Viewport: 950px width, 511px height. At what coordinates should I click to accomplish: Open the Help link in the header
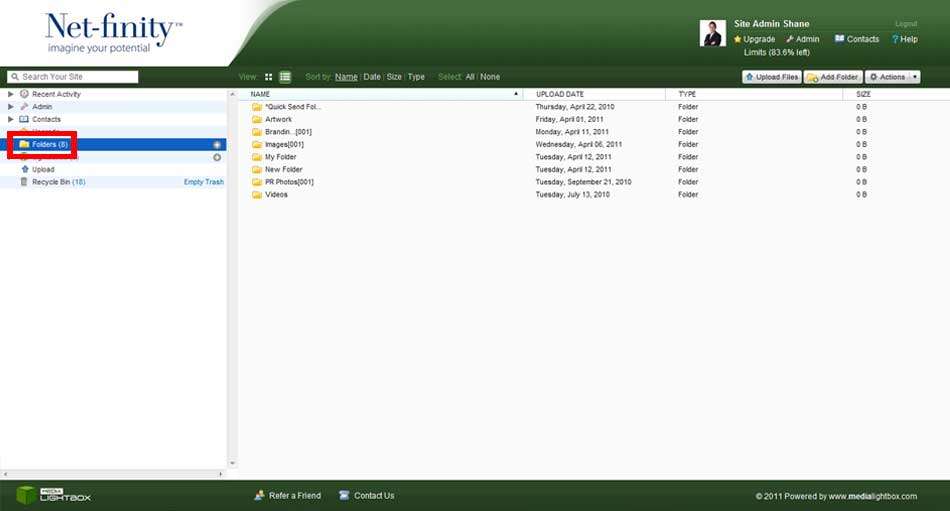click(904, 39)
